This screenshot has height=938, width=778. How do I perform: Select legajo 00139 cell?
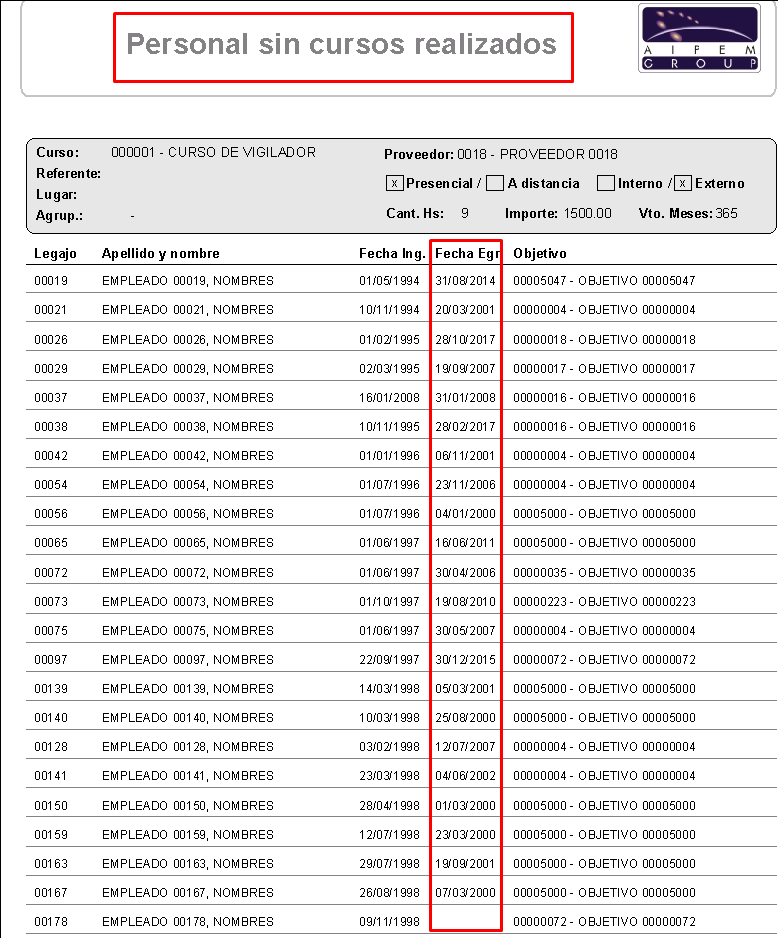(51, 689)
